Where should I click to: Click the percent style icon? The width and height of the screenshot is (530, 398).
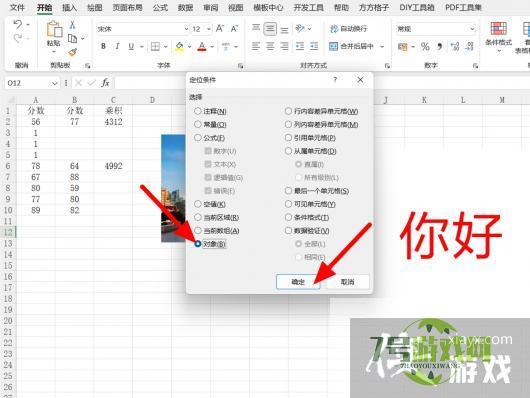(x=425, y=46)
